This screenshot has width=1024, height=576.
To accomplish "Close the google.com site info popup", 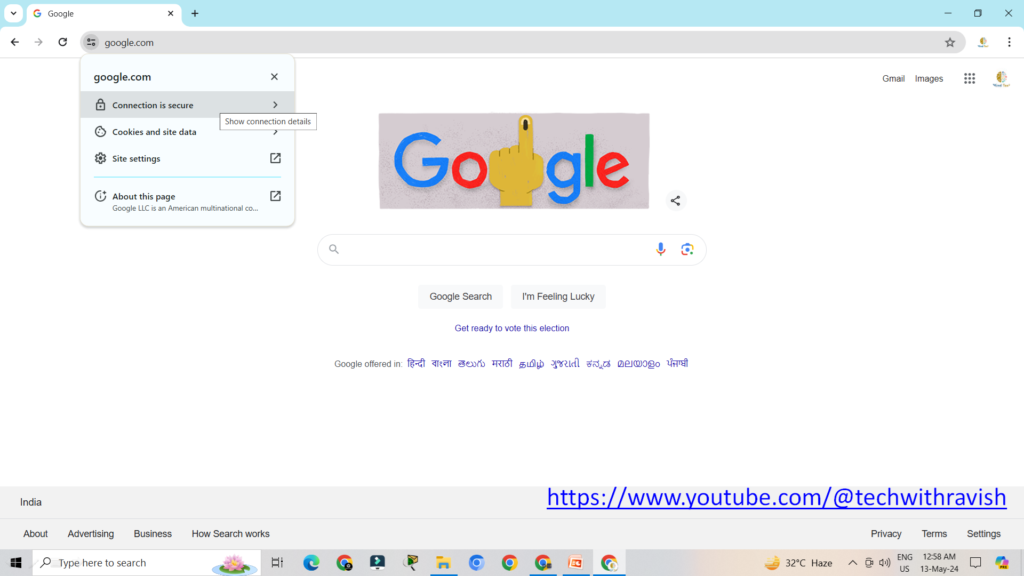I will point(274,77).
